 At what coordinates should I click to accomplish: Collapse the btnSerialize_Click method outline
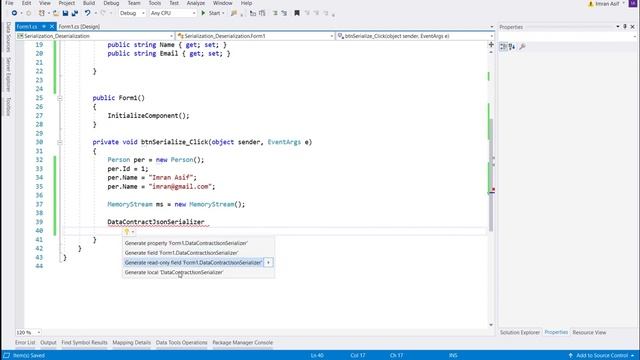[x=60, y=142]
